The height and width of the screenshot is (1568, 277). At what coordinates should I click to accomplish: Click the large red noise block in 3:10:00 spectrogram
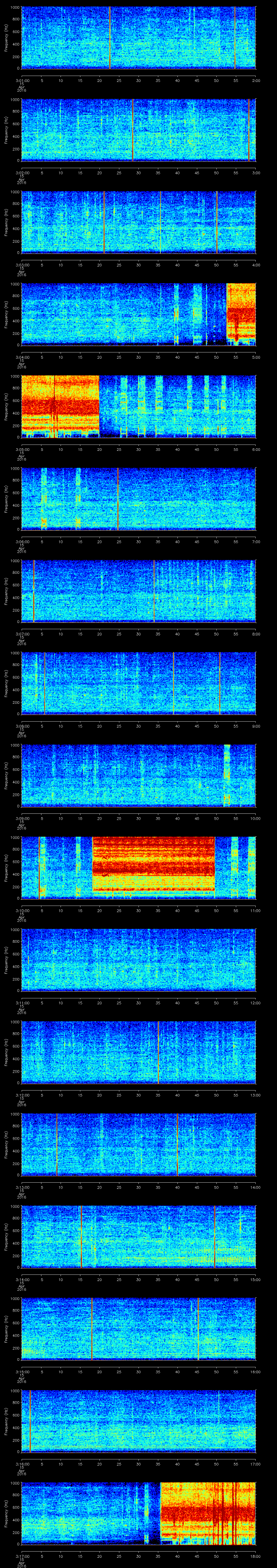tap(153, 864)
